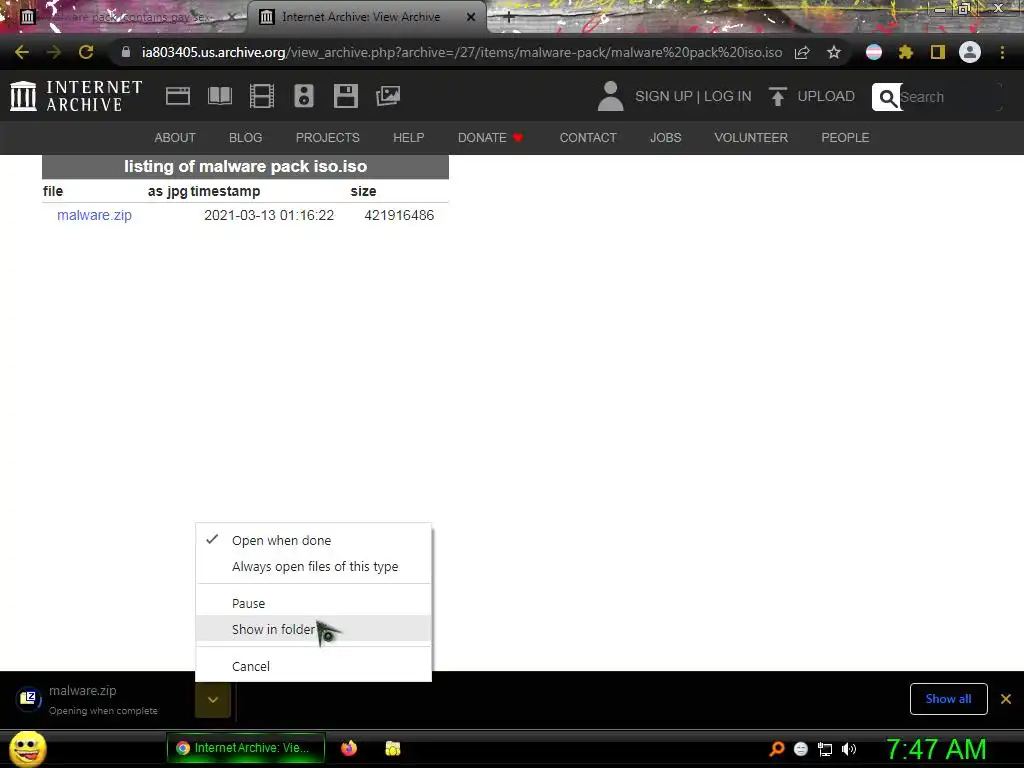Share this page using the share icon
Viewport: 1024px width, 768px height.
click(x=802, y=52)
